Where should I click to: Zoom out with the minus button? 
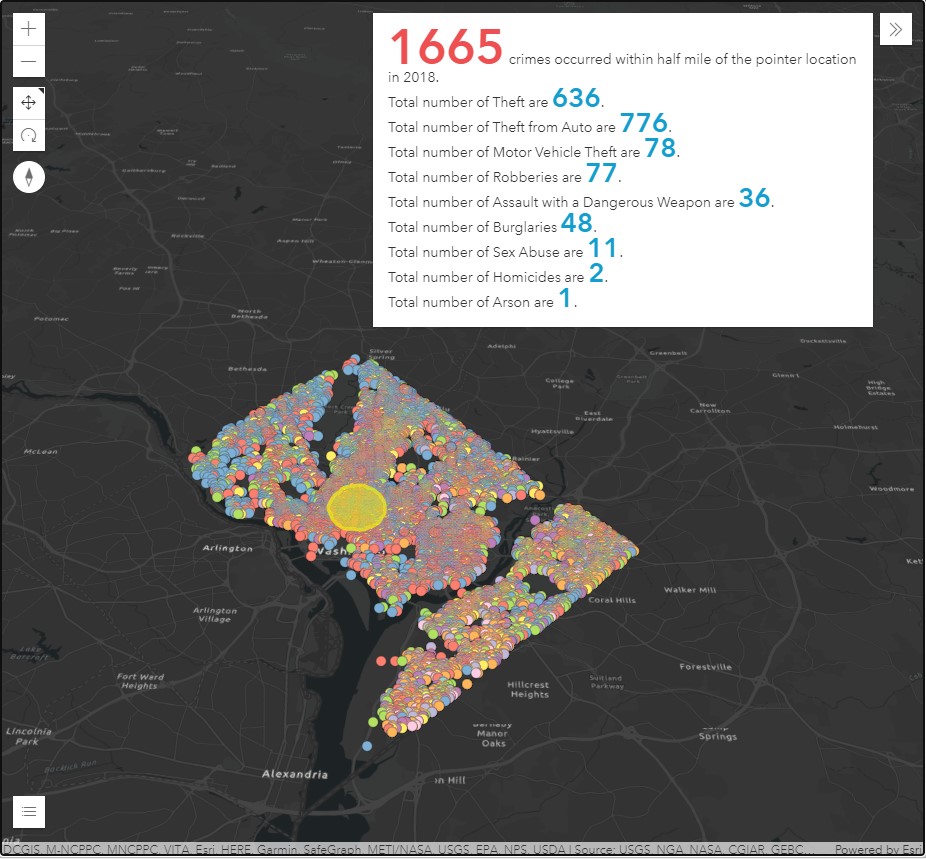click(29, 62)
